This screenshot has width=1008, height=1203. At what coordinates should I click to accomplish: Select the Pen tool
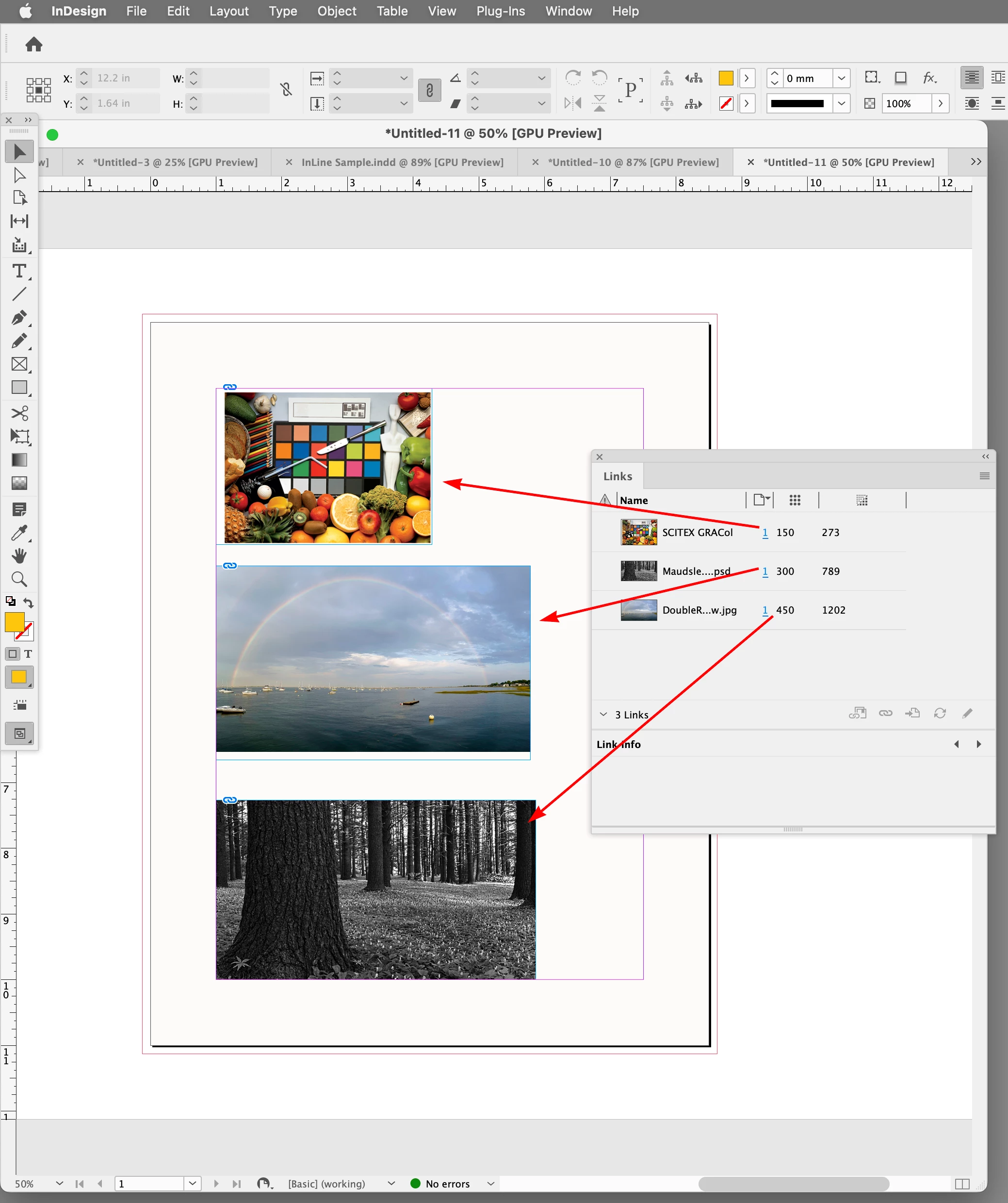[19, 317]
